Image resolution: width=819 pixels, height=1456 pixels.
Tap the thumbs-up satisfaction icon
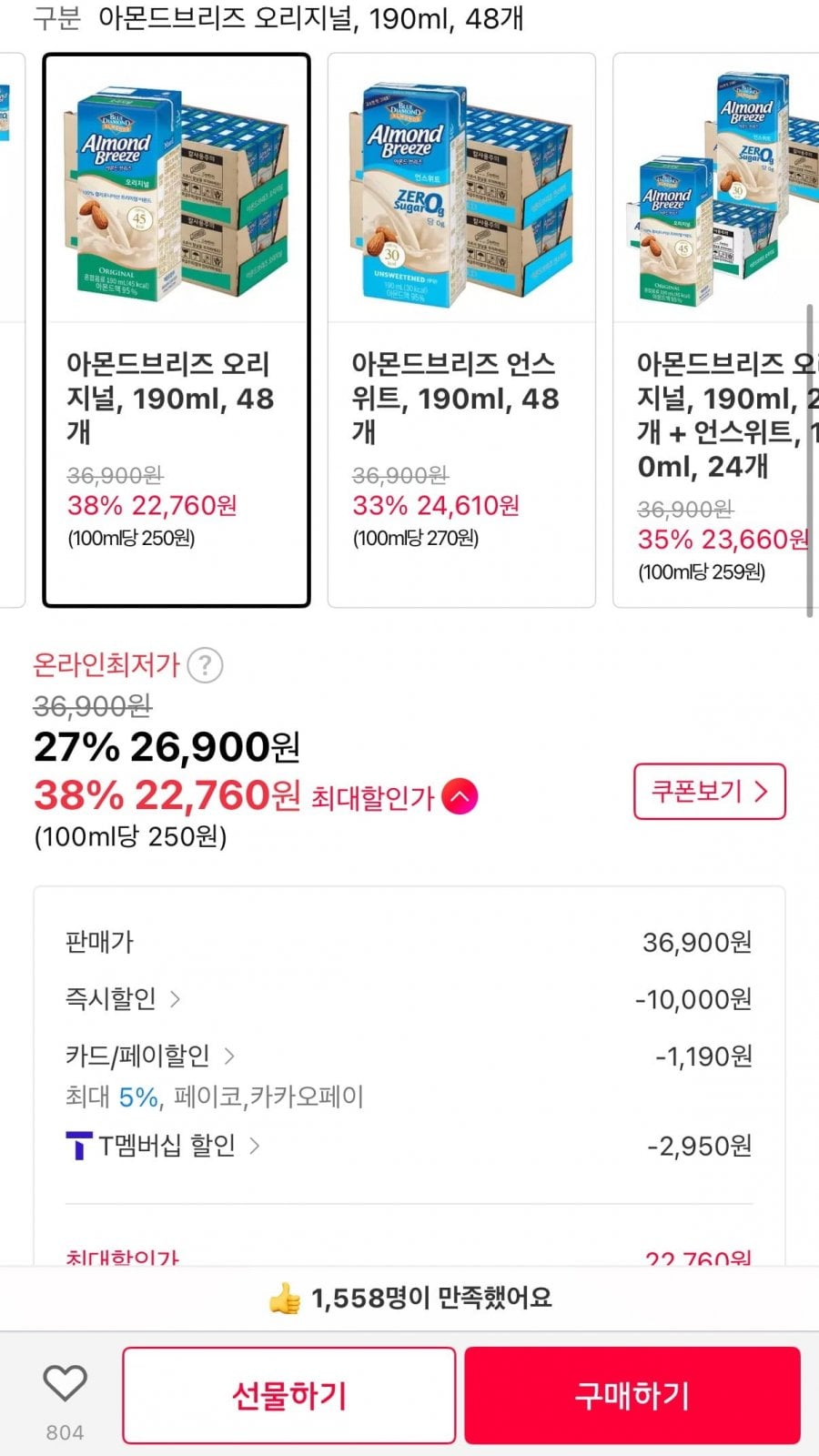point(285,1299)
